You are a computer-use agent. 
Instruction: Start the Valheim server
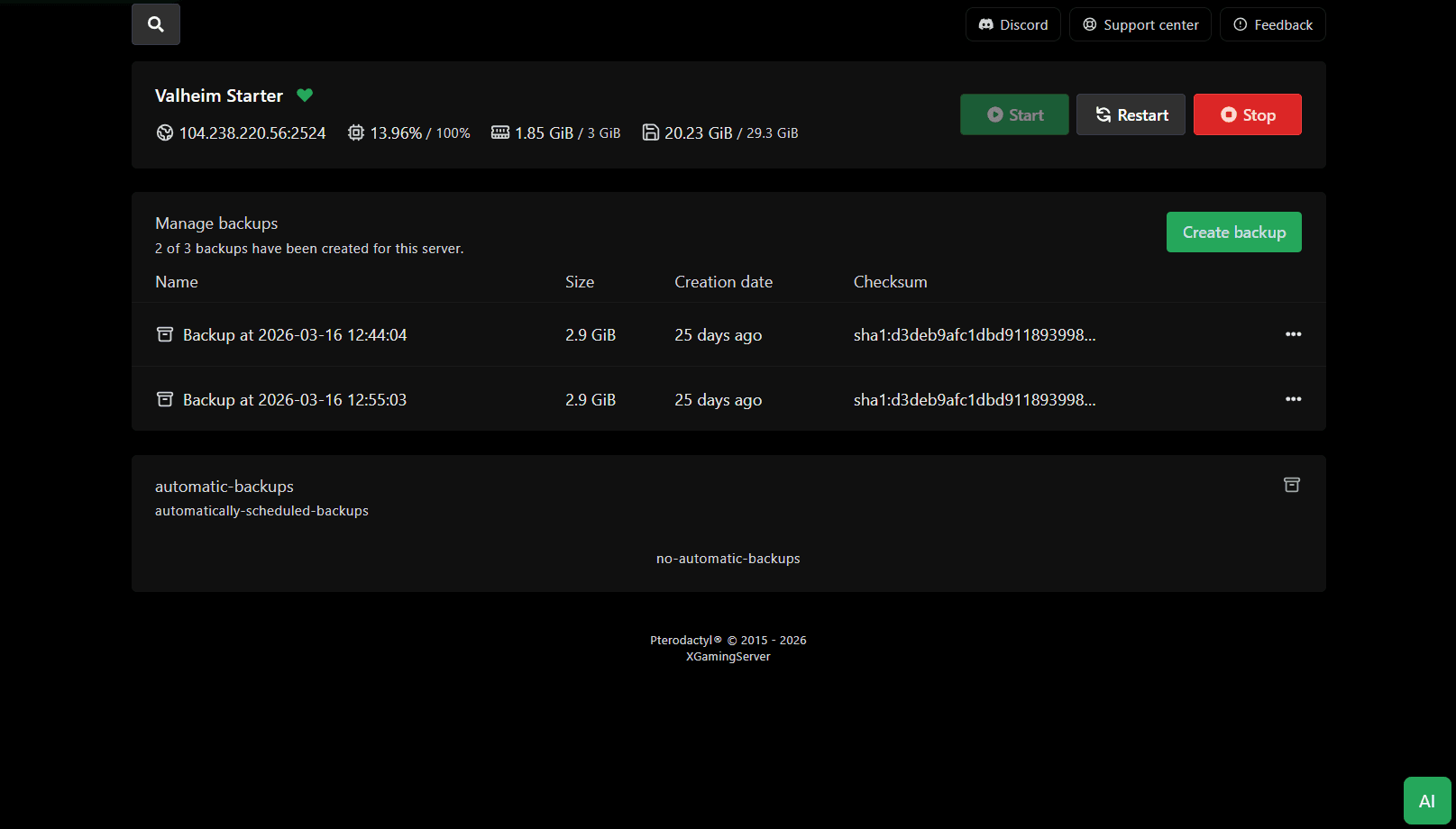click(x=1014, y=114)
